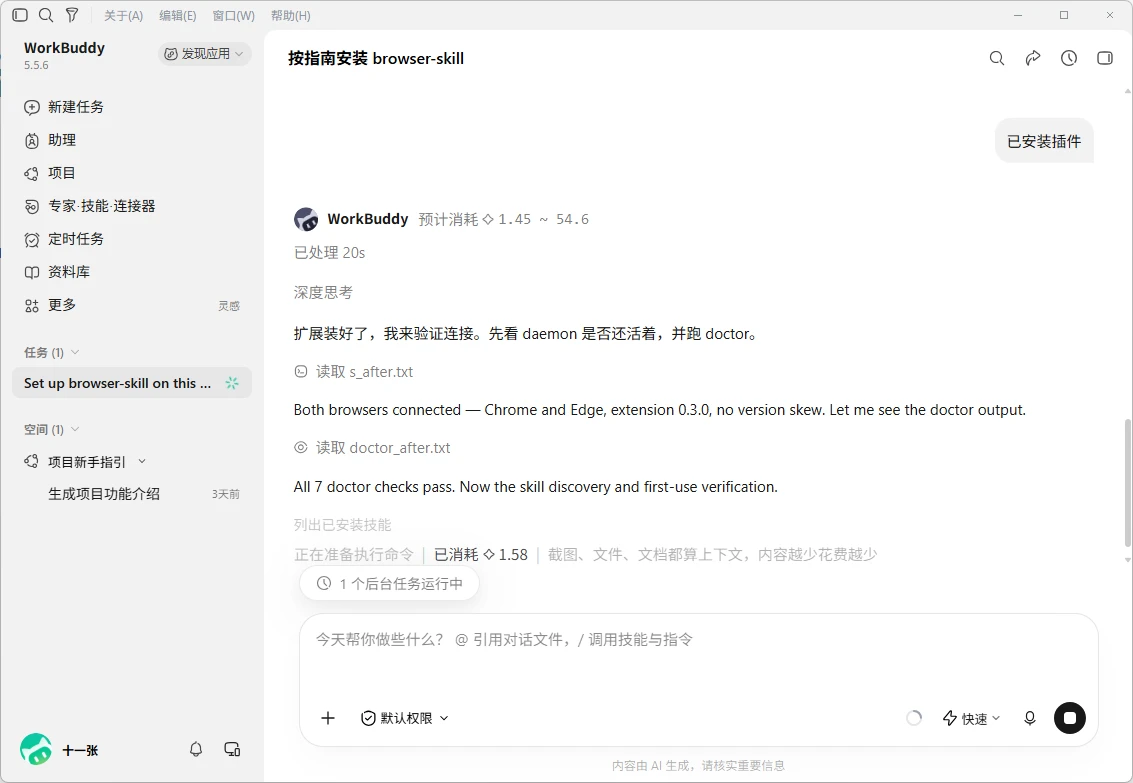The height and width of the screenshot is (783, 1133).
Task: Open conversation history clock icon
Action: [1069, 59]
